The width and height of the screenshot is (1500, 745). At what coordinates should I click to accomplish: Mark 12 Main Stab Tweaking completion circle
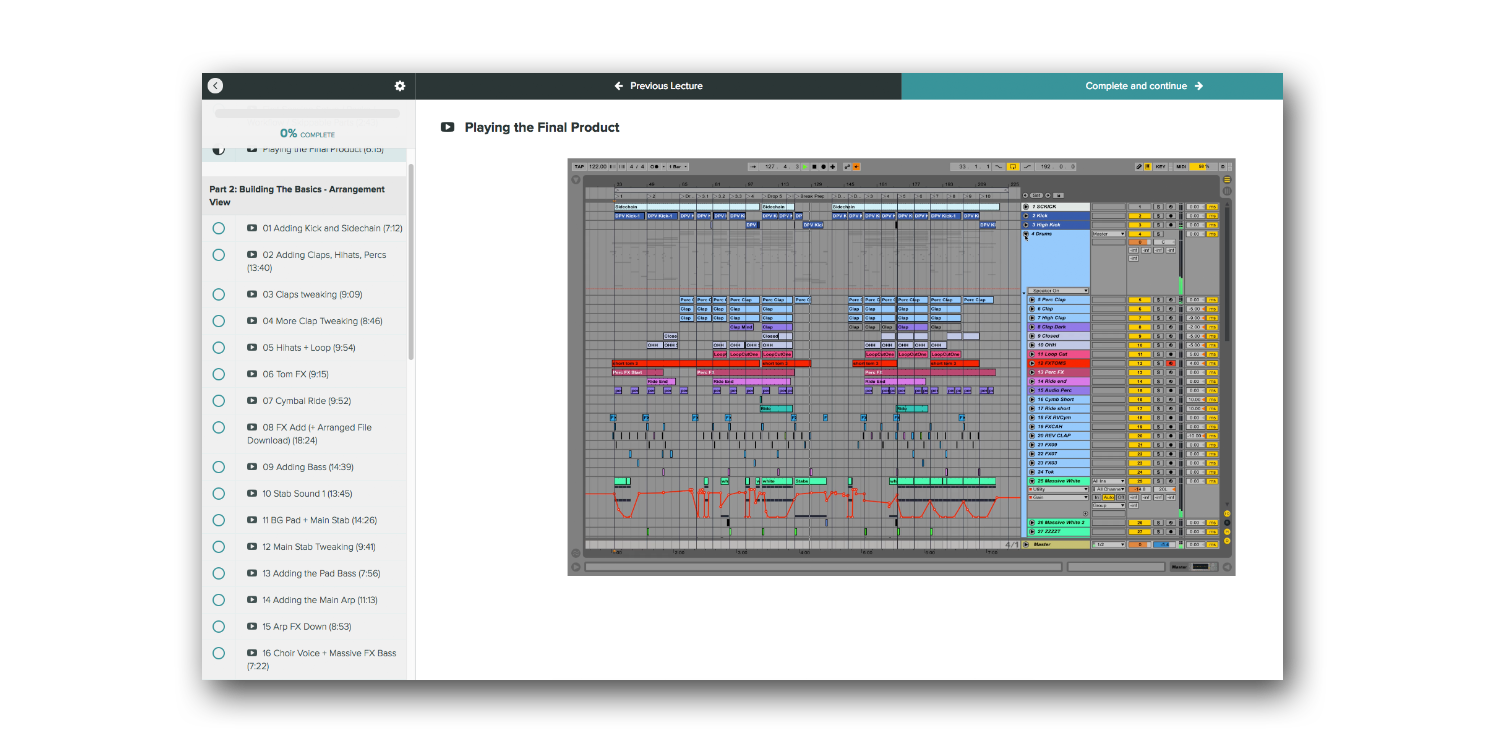point(218,547)
